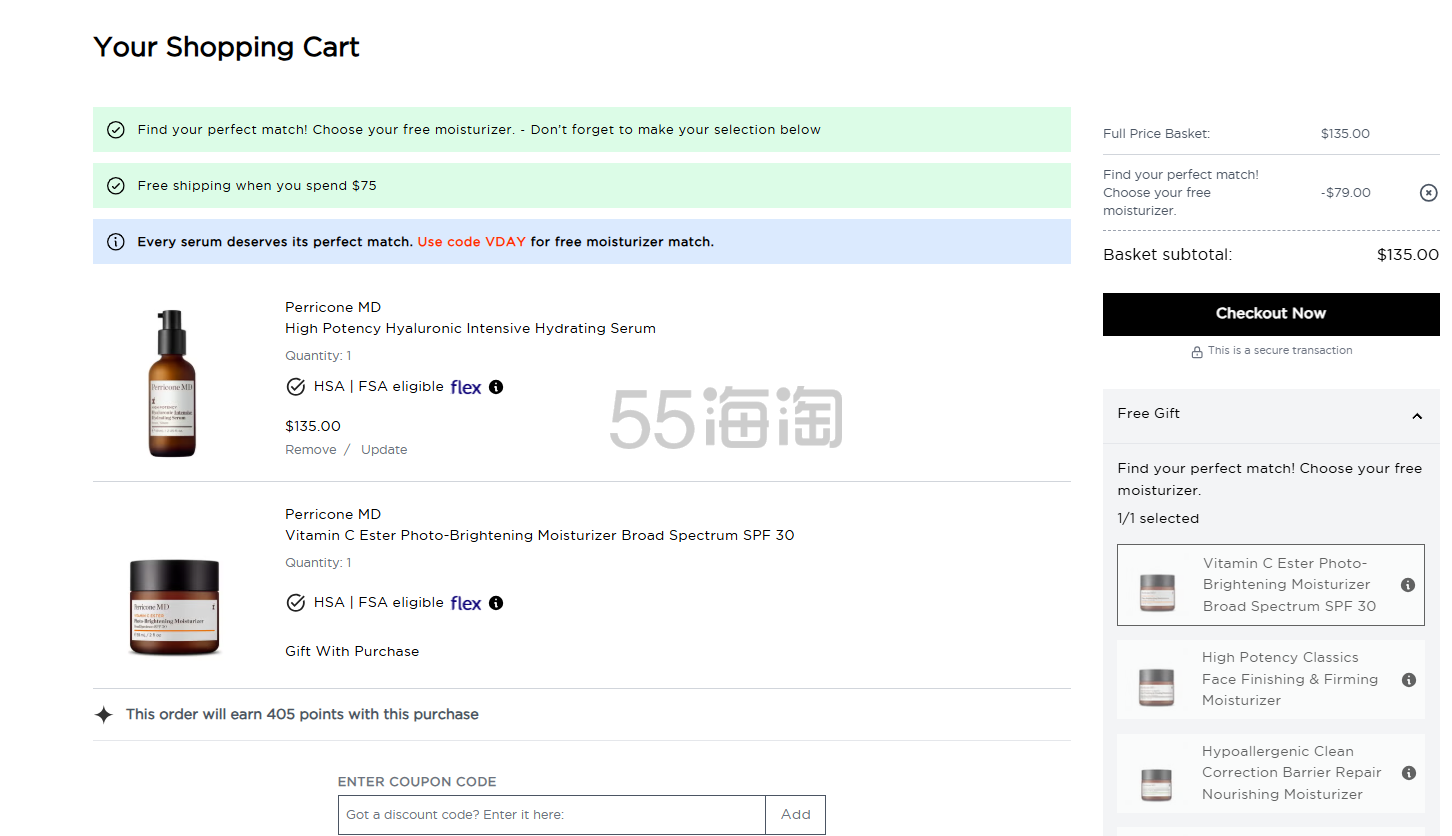
Task: Click the coupon code input field
Action: [552, 815]
